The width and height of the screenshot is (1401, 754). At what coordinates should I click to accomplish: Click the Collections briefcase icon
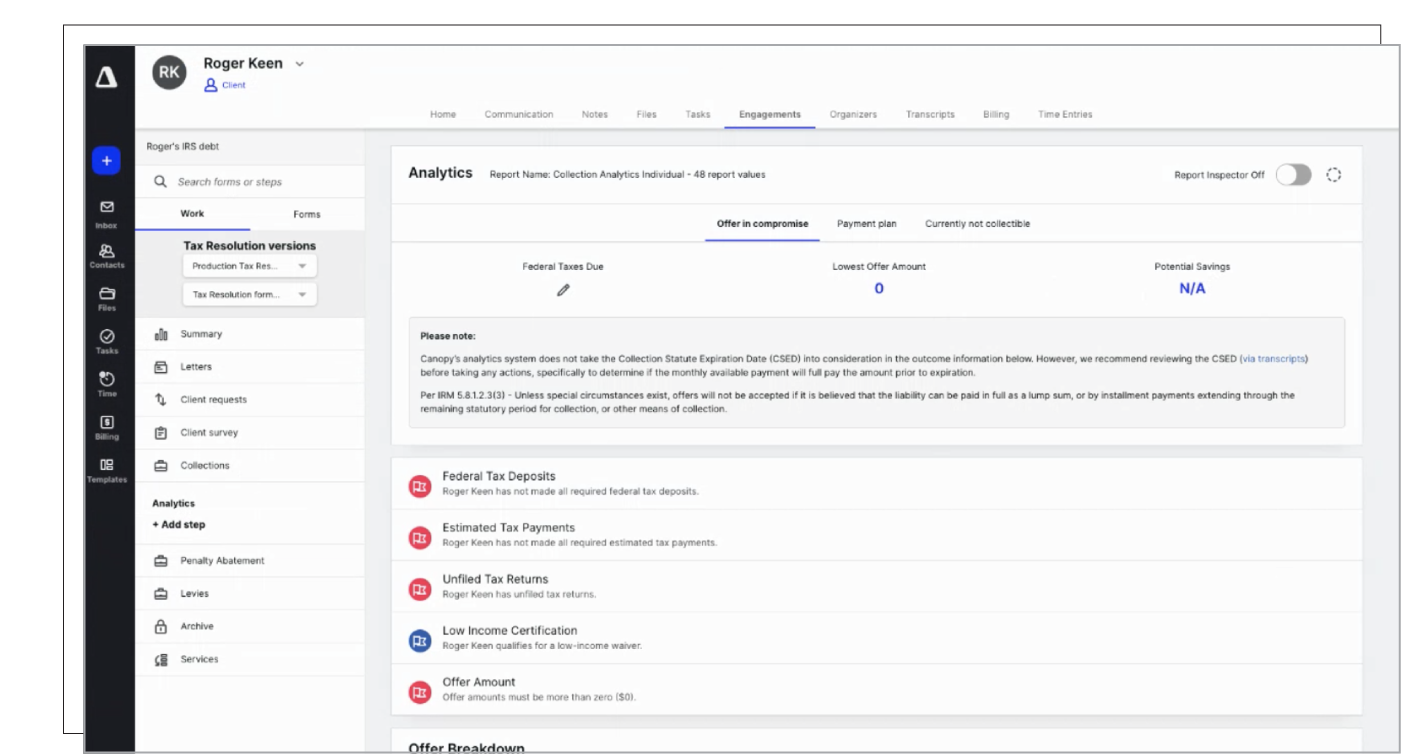[160, 466]
